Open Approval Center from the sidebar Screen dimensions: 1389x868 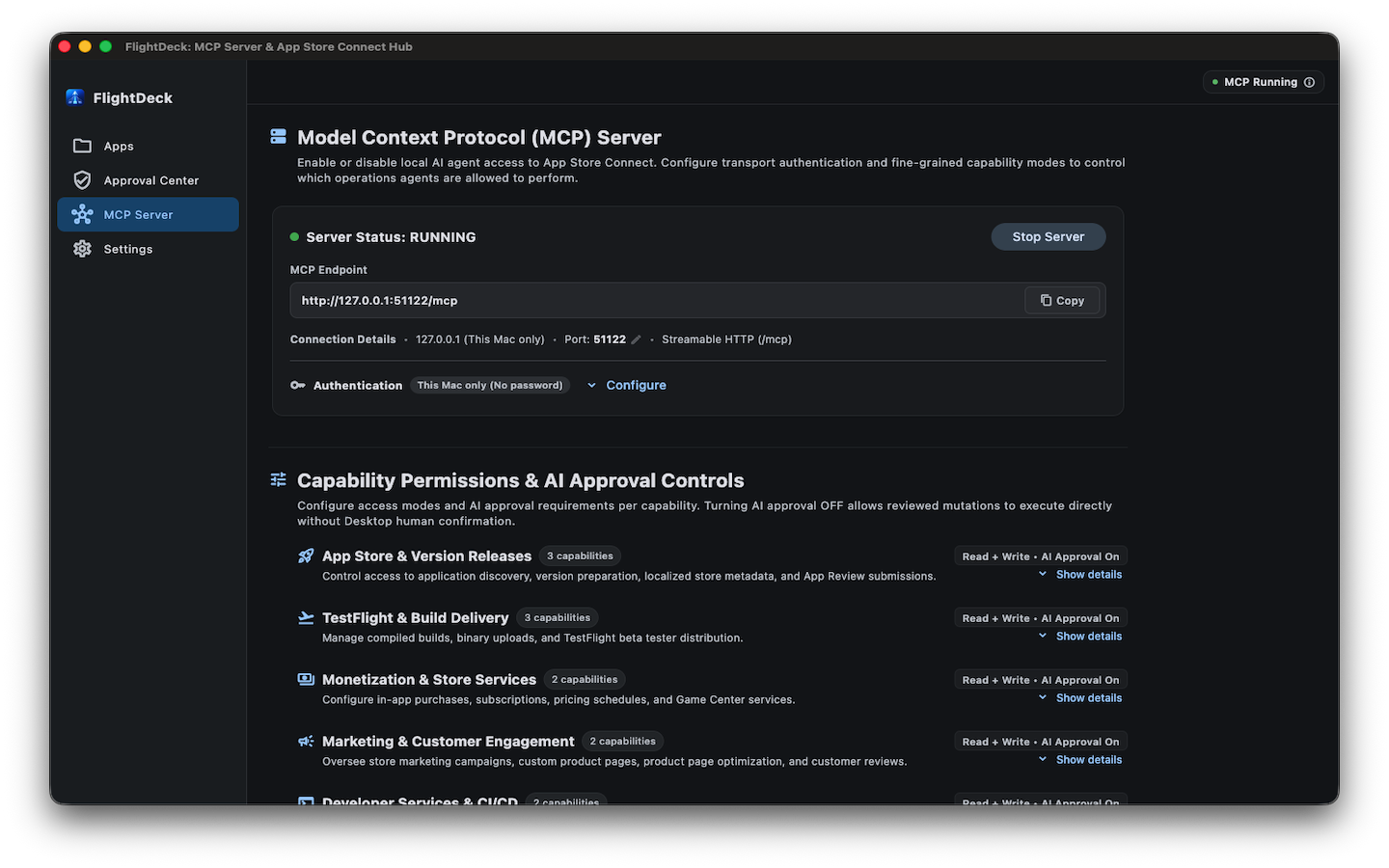[x=148, y=180]
